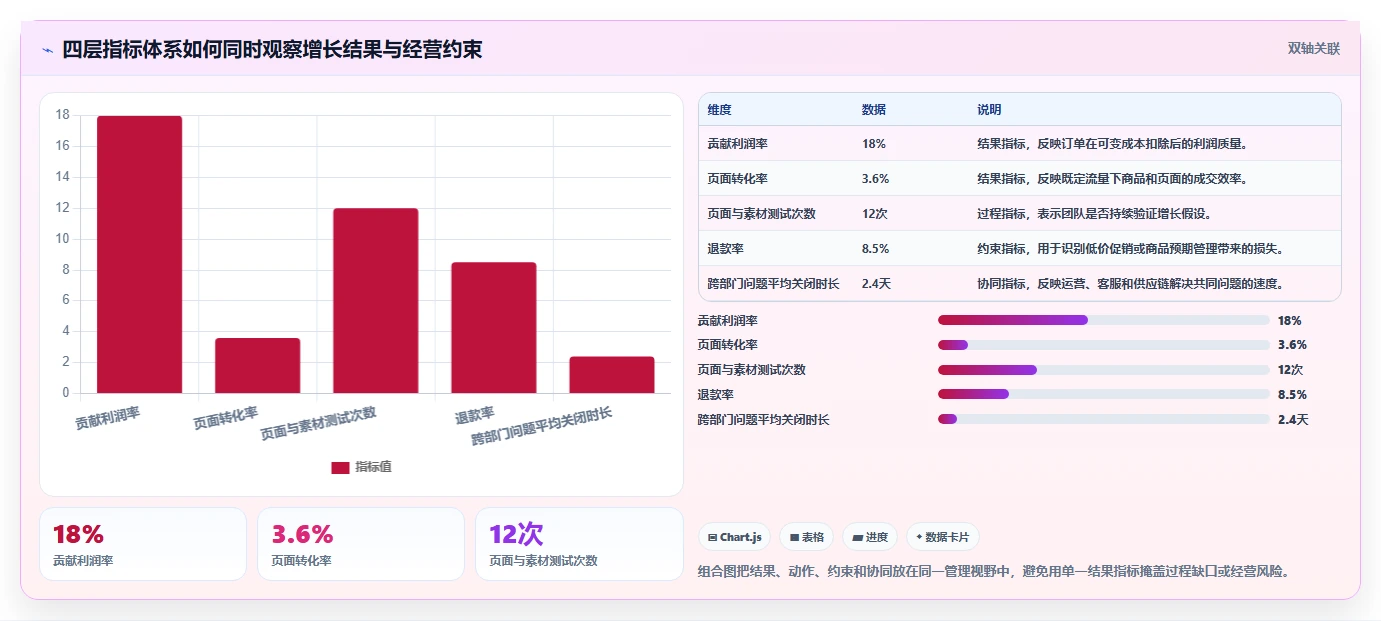Click the 指标值 legend label text

point(373,467)
